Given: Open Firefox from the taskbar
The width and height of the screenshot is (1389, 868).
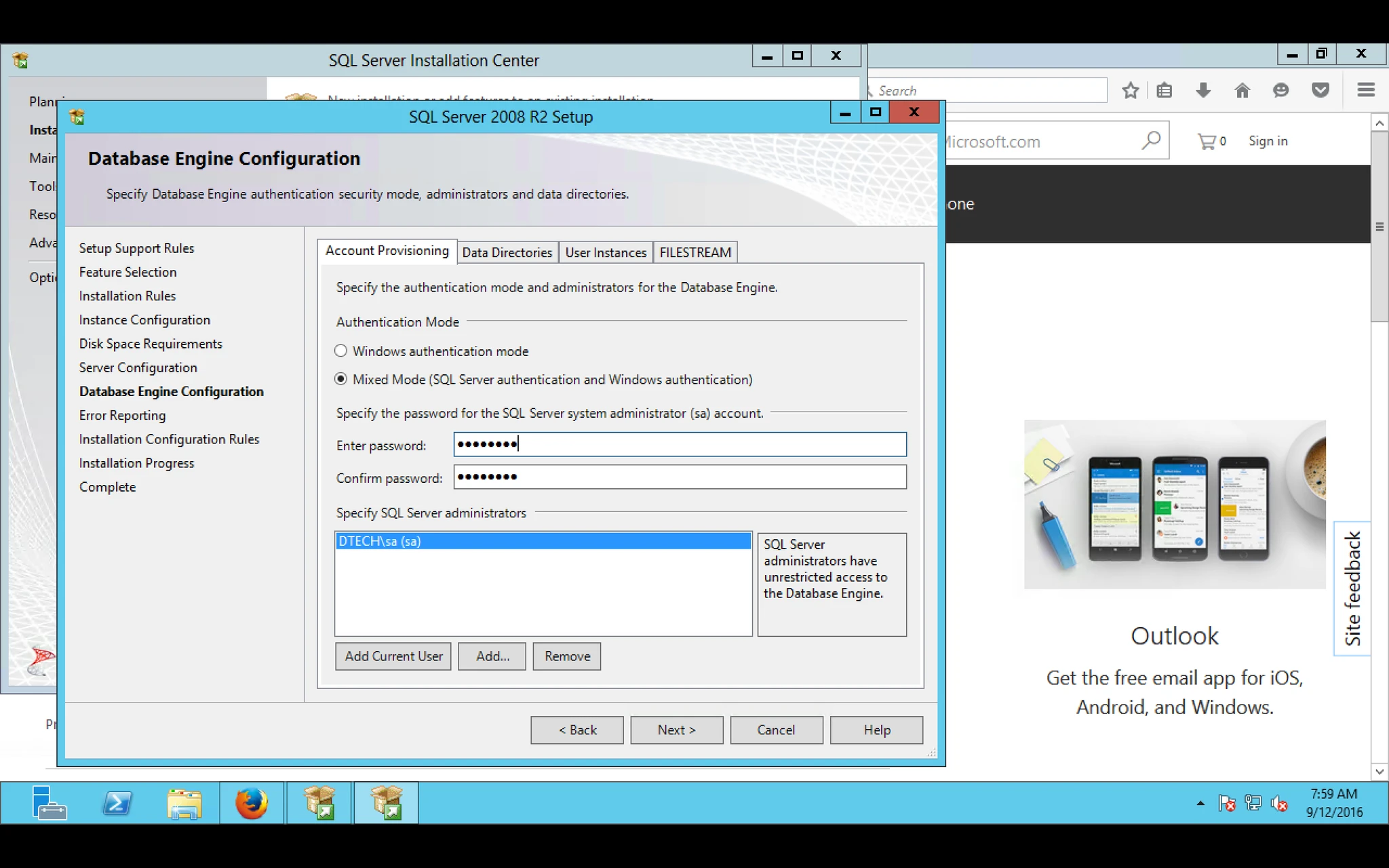Looking at the screenshot, I should tap(251, 803).
